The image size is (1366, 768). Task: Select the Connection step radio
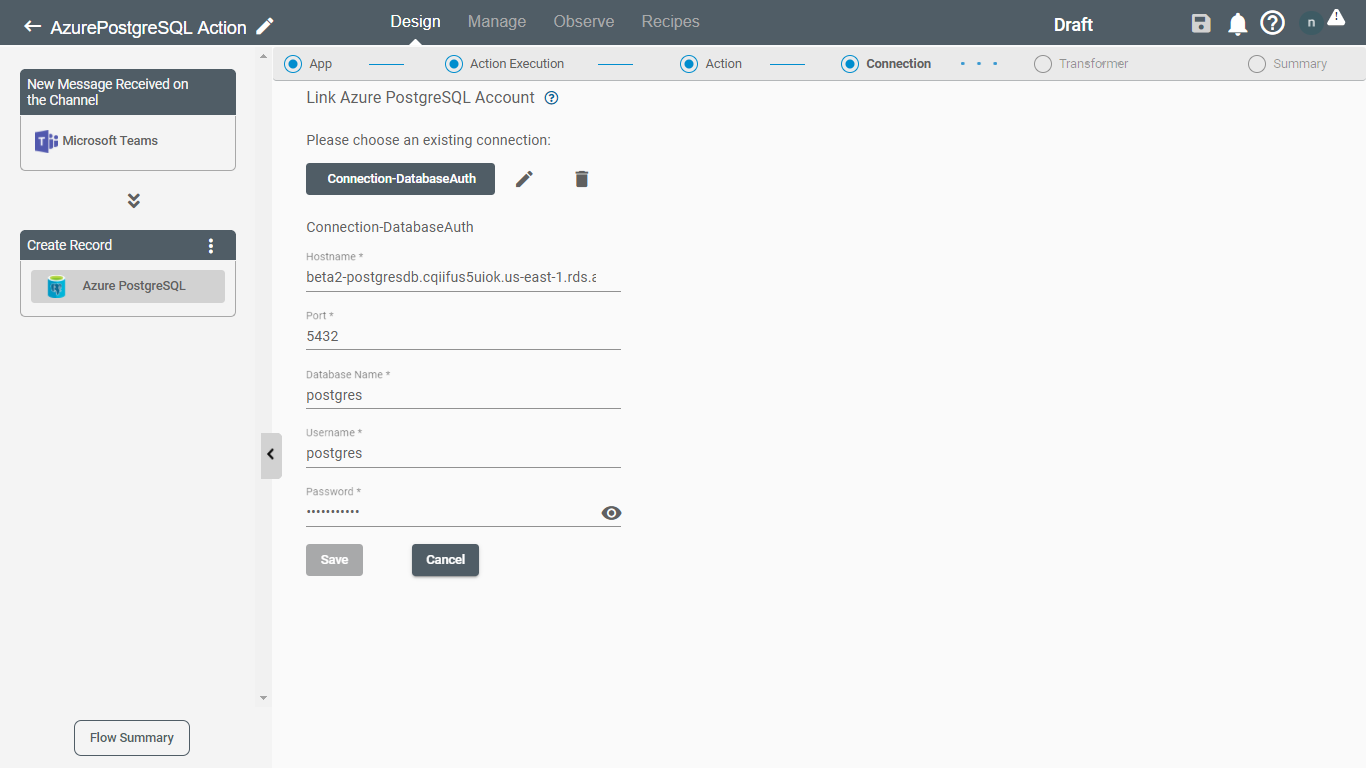coord(850,64)
